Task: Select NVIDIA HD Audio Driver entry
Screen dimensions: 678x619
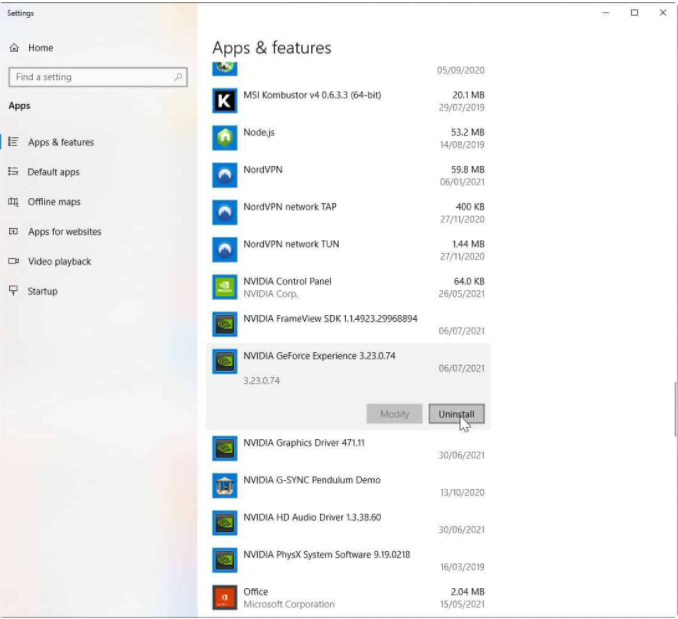Action: tap(312, 517)
